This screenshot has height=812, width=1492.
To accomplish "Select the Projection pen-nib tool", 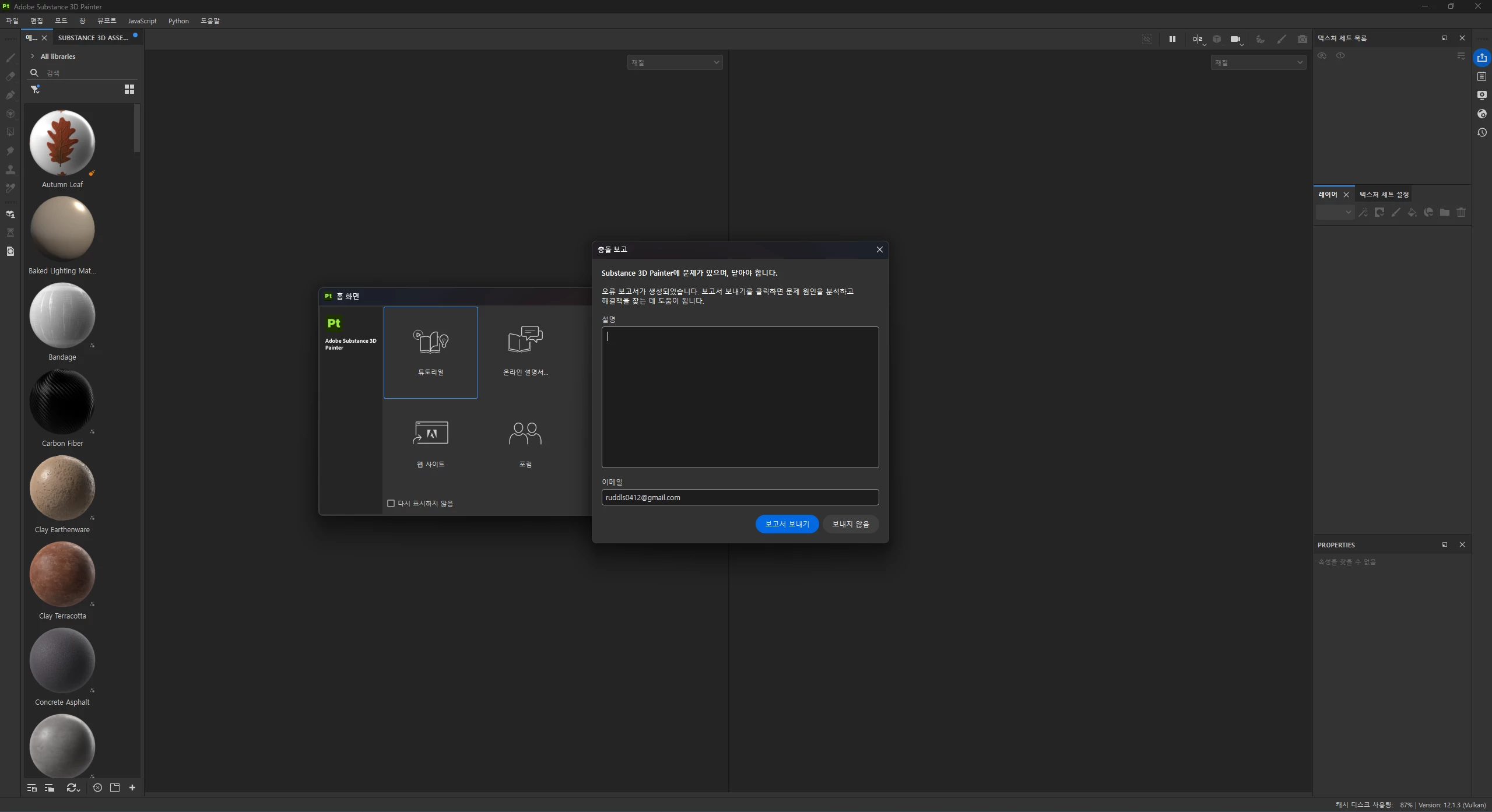I will (10, 95).
